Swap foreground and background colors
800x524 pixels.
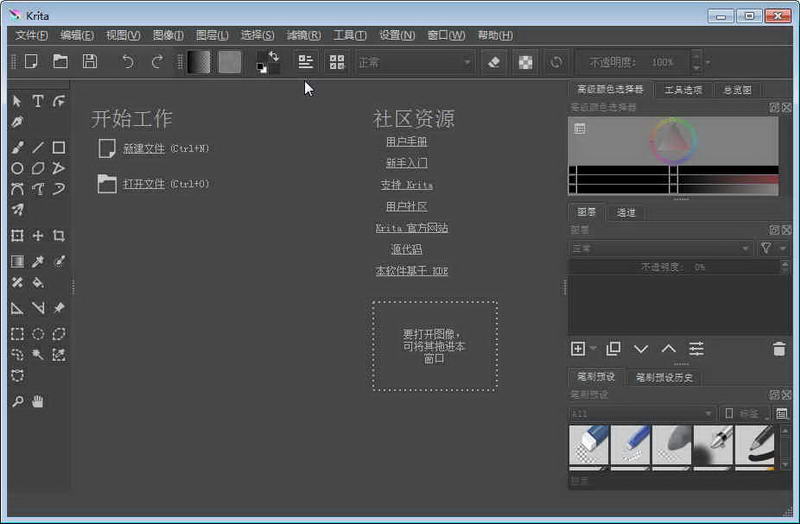[274, 56]
